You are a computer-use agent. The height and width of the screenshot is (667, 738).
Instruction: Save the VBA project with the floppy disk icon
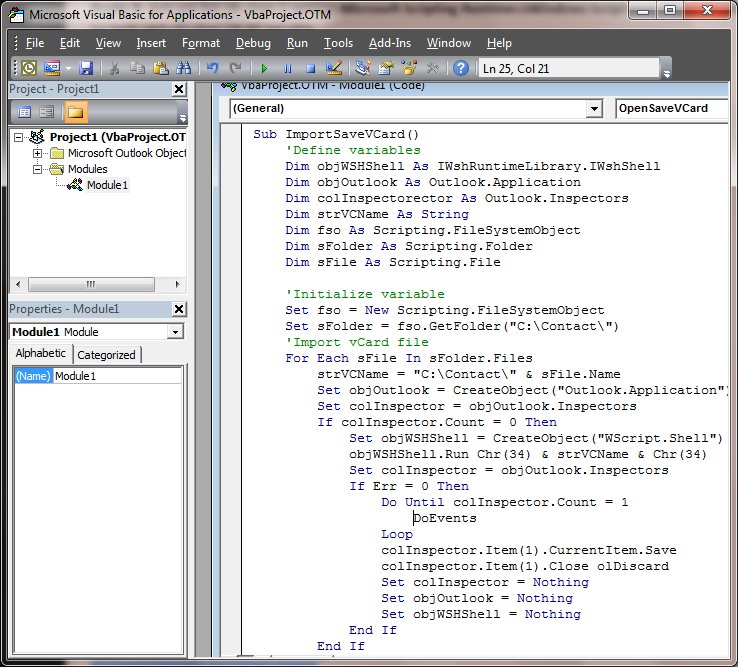86,68
